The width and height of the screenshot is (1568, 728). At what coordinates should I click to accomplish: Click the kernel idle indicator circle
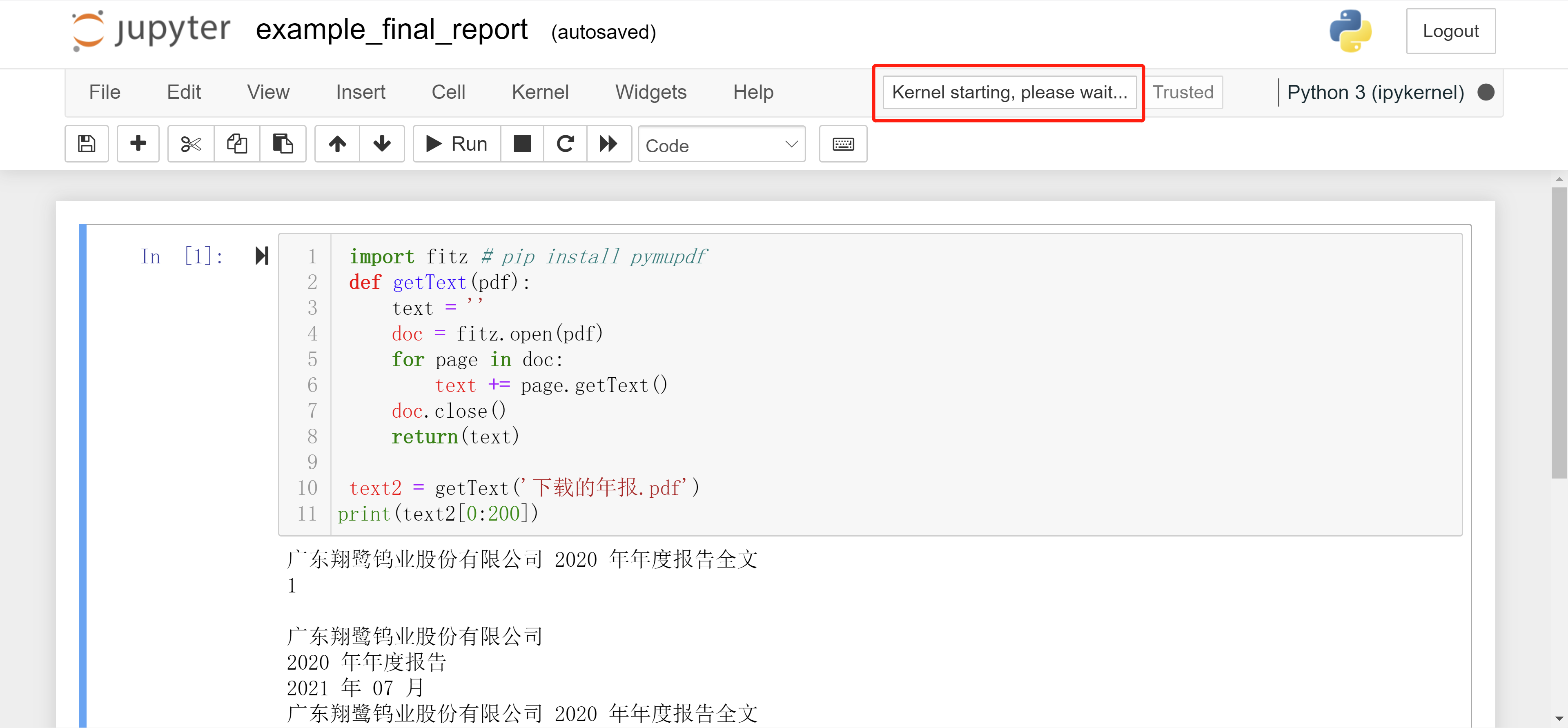pyautogui.click(x=1486, y=92)
